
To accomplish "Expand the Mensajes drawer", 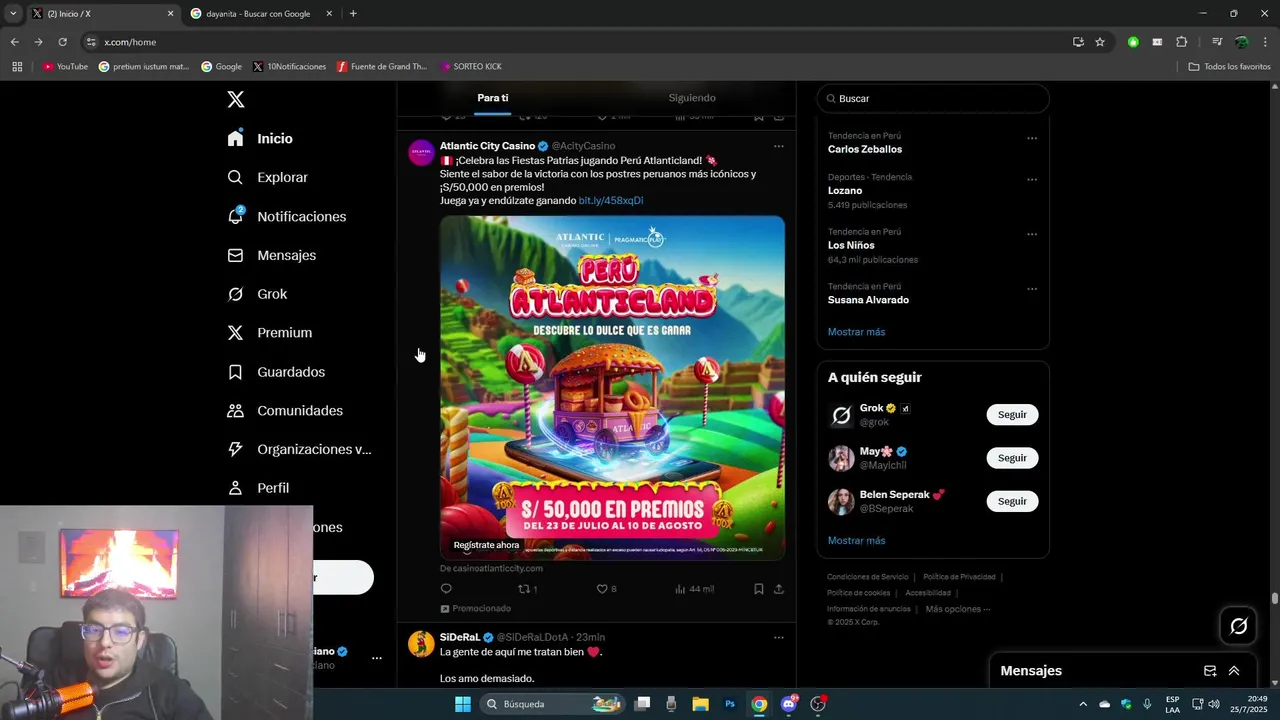I will pos(1234,671).
